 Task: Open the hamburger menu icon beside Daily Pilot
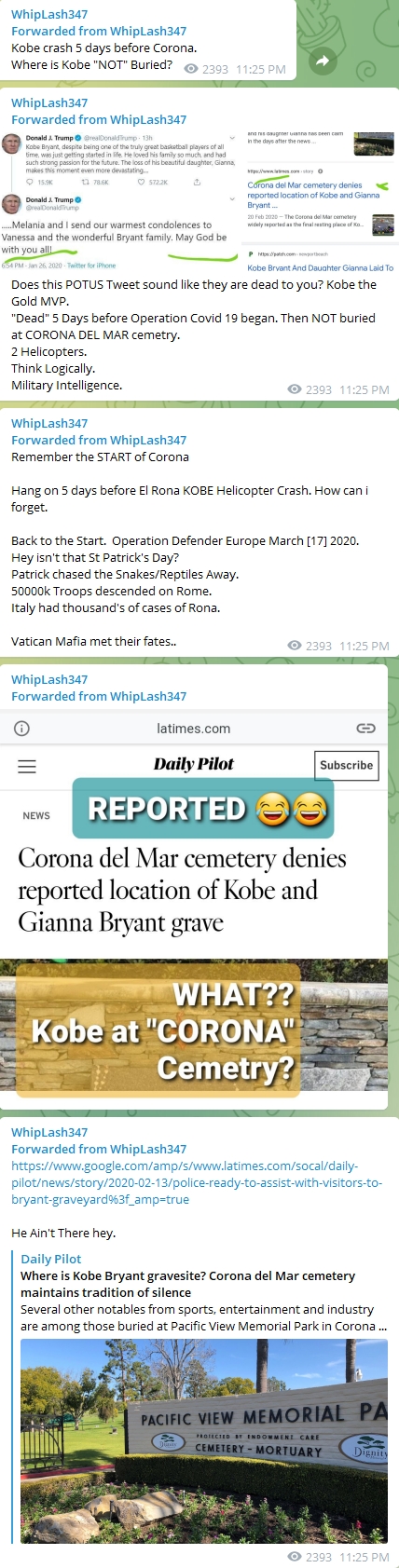(27, 766)
